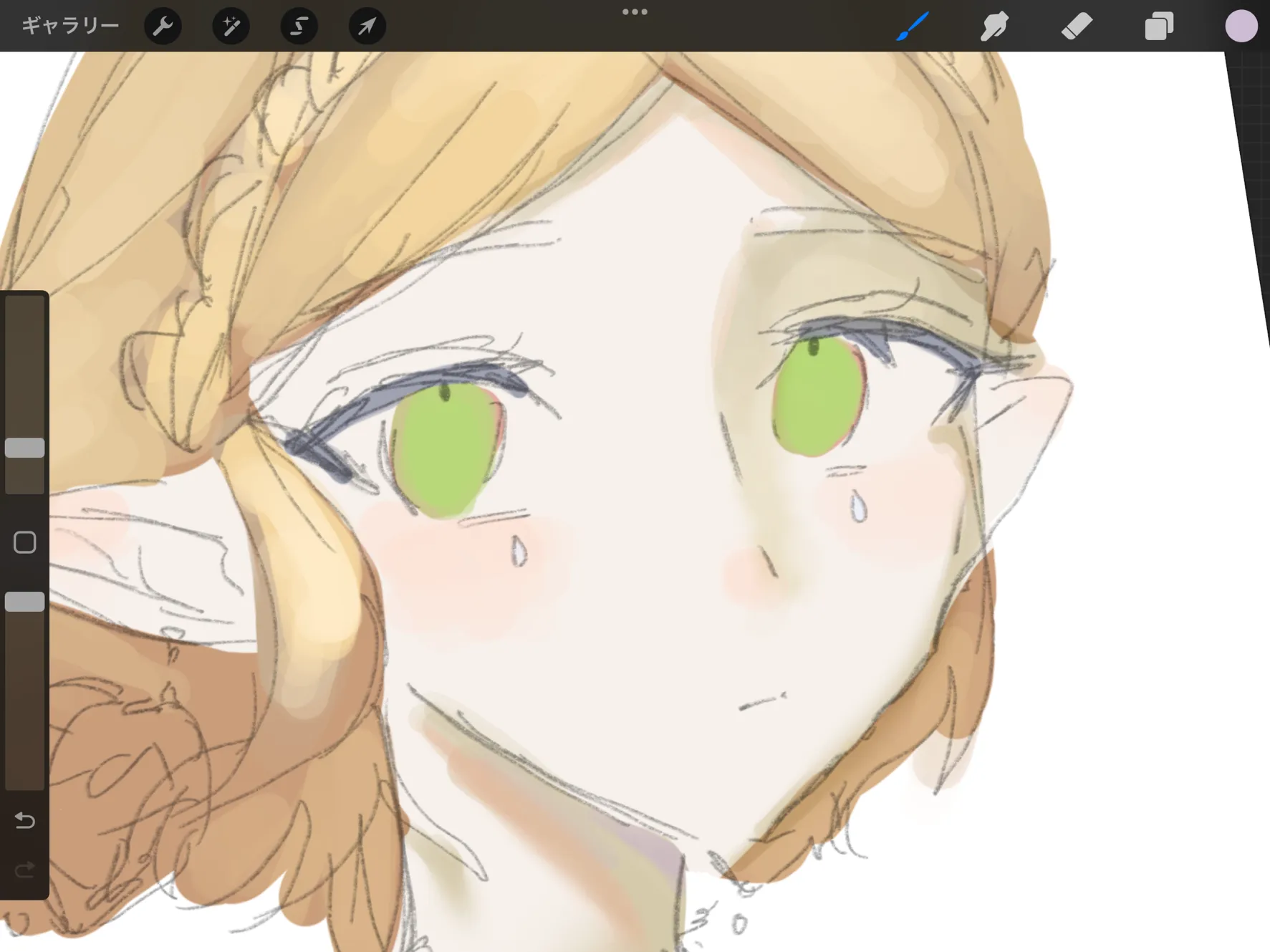Click the brush opacity slider handle
Image resolution: width=1270 pixels, height=952 pixels.
coord(25,602)
